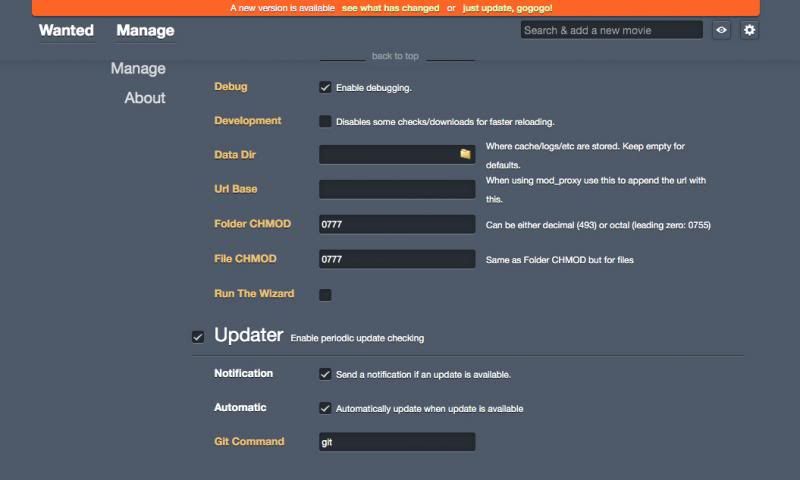The image size is (800, 480).
Task: Select About in the sidebar
Action: [145, 98]
